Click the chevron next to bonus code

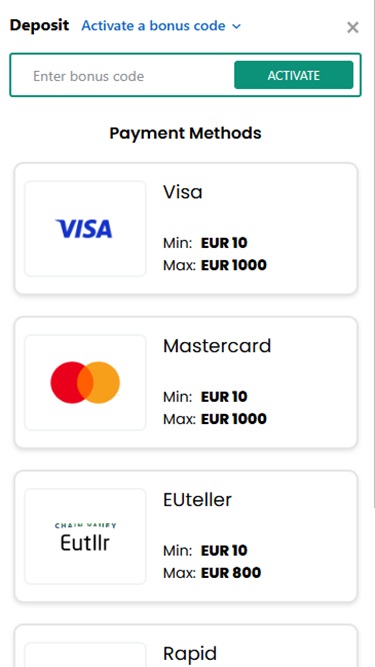[236, 26]
